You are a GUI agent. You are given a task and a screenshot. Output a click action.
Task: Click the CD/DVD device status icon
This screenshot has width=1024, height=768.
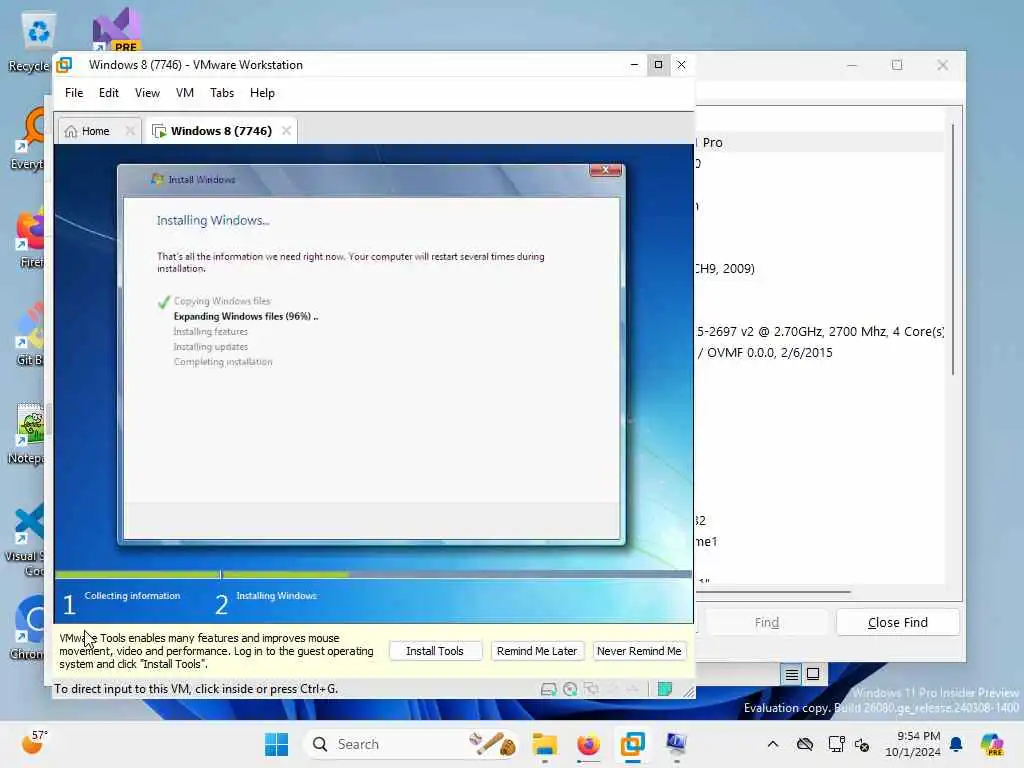click(570, 689)
